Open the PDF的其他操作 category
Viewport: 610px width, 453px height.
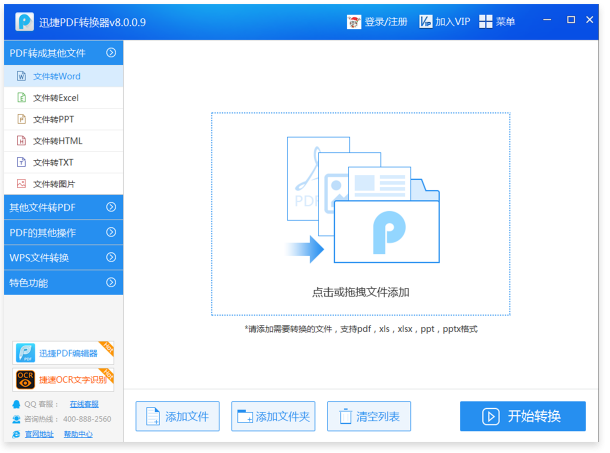coord(63,232)
